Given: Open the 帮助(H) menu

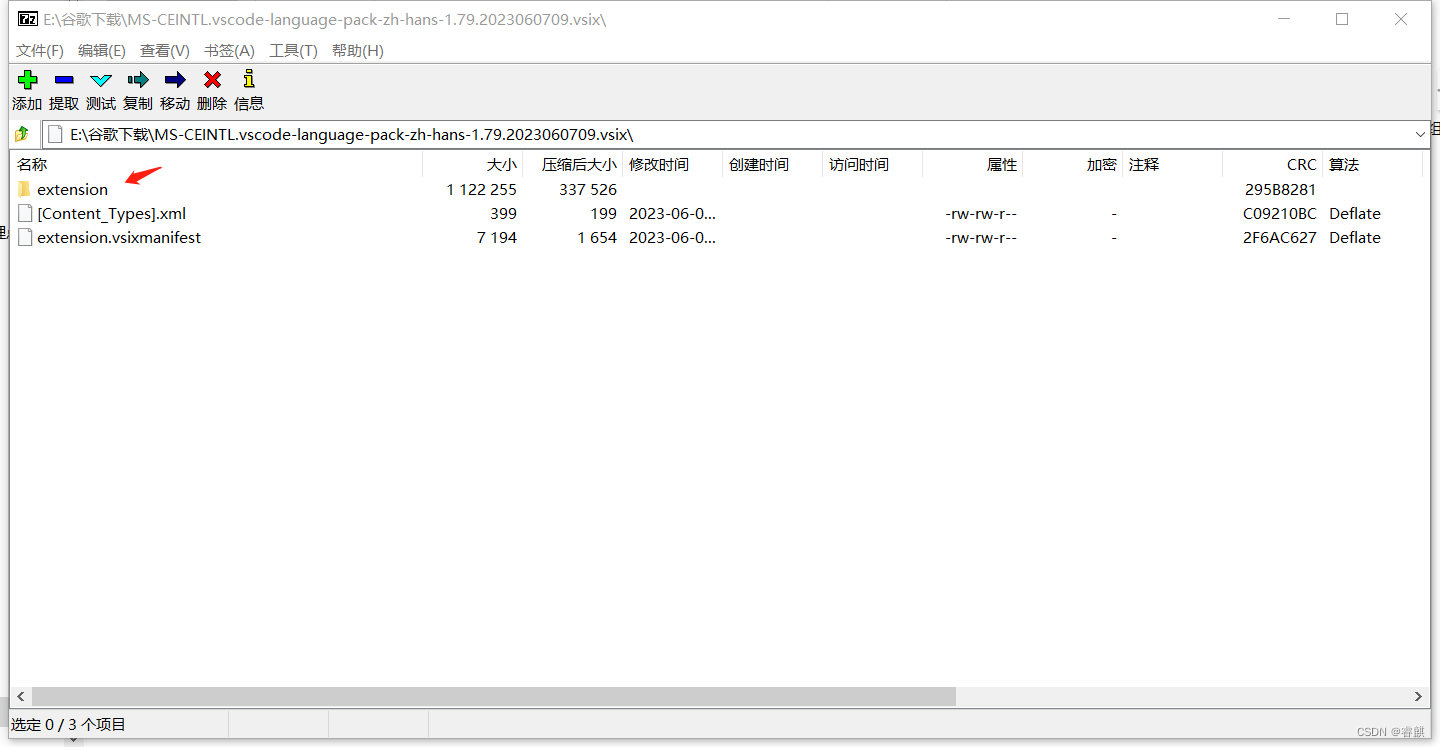Looking at the screenshot, I should click(358, 51).
